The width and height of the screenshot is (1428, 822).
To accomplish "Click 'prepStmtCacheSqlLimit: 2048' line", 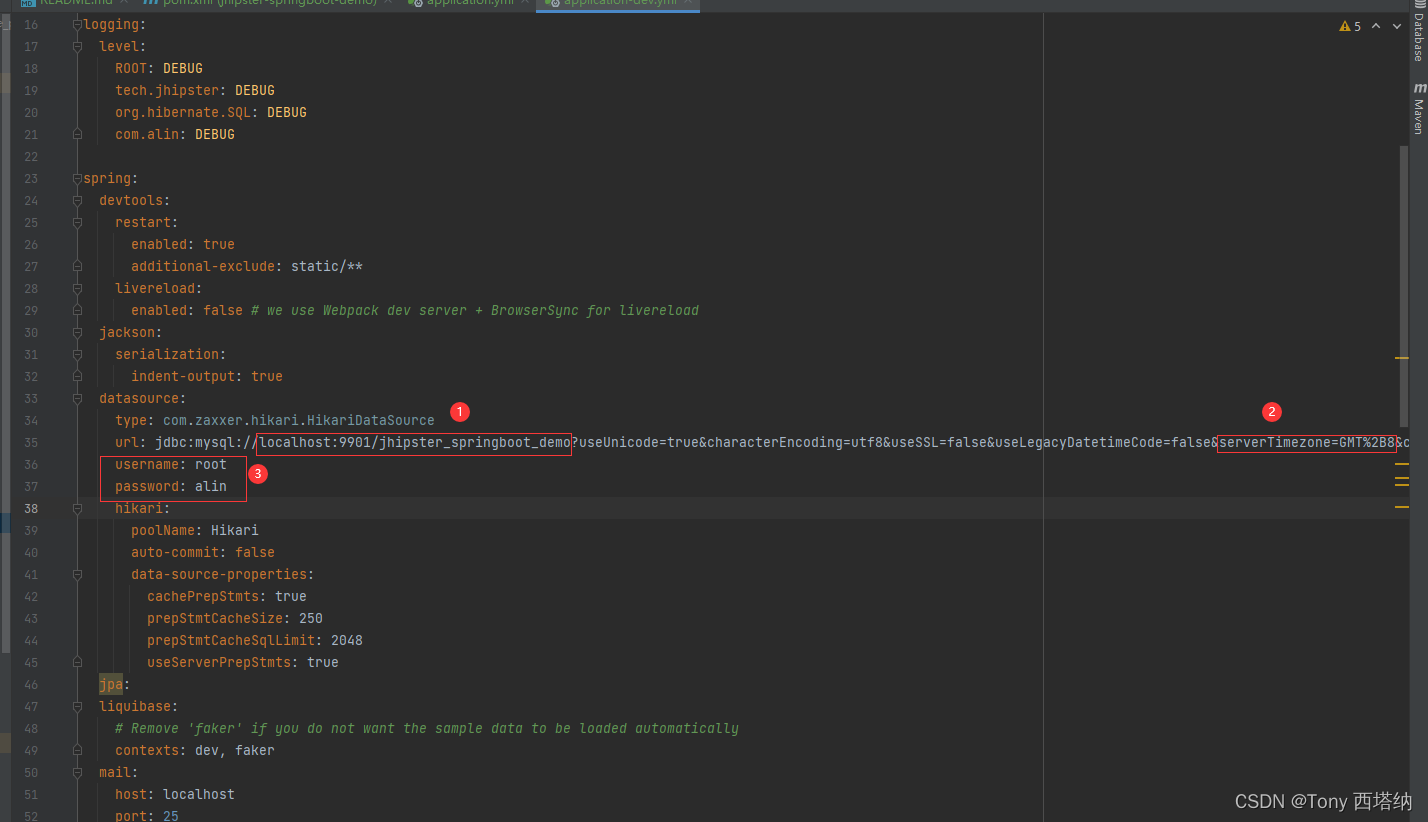I will [255, 641].
